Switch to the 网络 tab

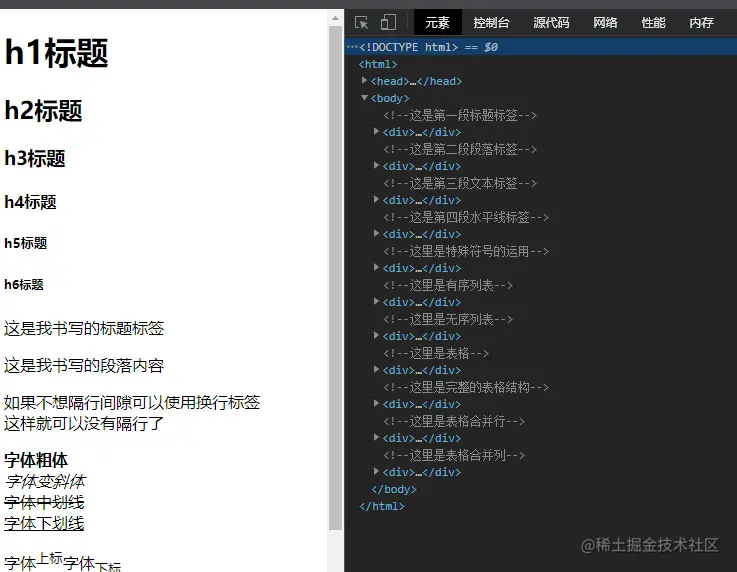tap(605, 23)
